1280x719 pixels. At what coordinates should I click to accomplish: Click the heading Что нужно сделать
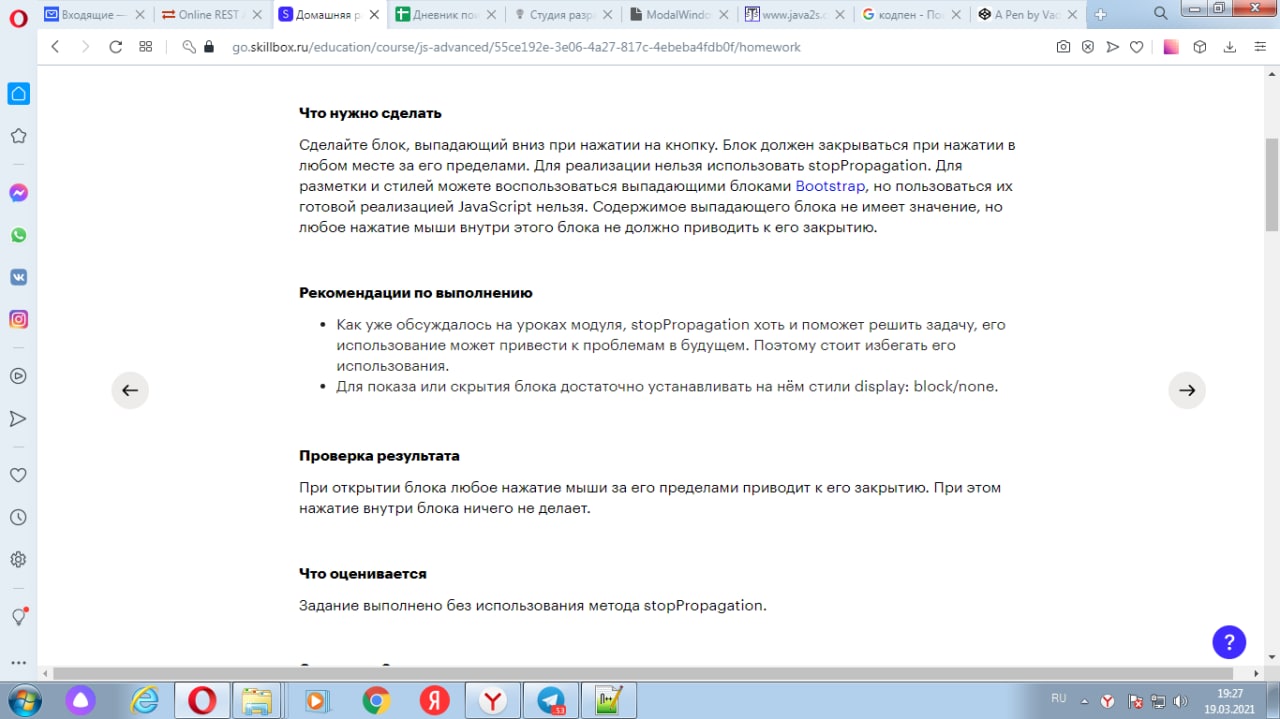(x=370, y=113)
